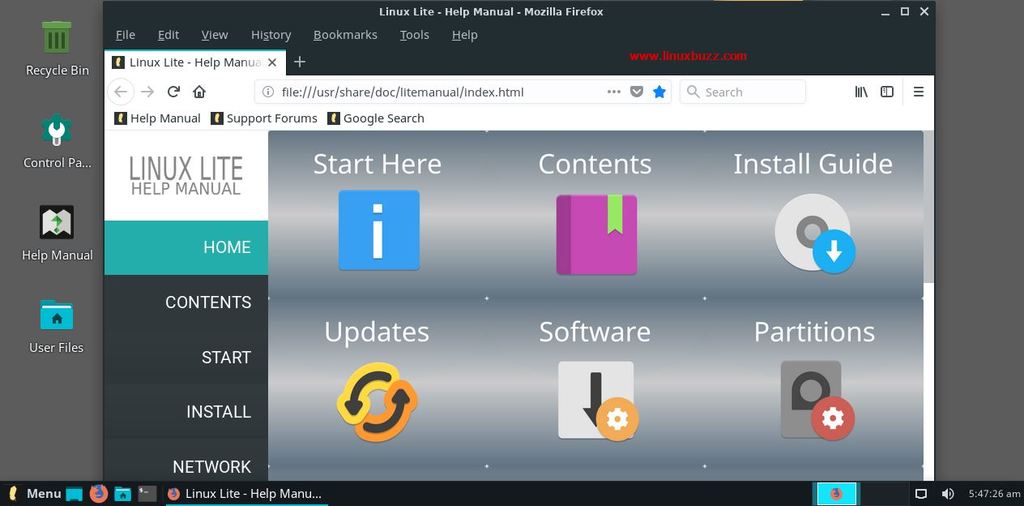Open the Start Here info icon
The width and height of the screenshot is (1024, 506).
[379, 230]
